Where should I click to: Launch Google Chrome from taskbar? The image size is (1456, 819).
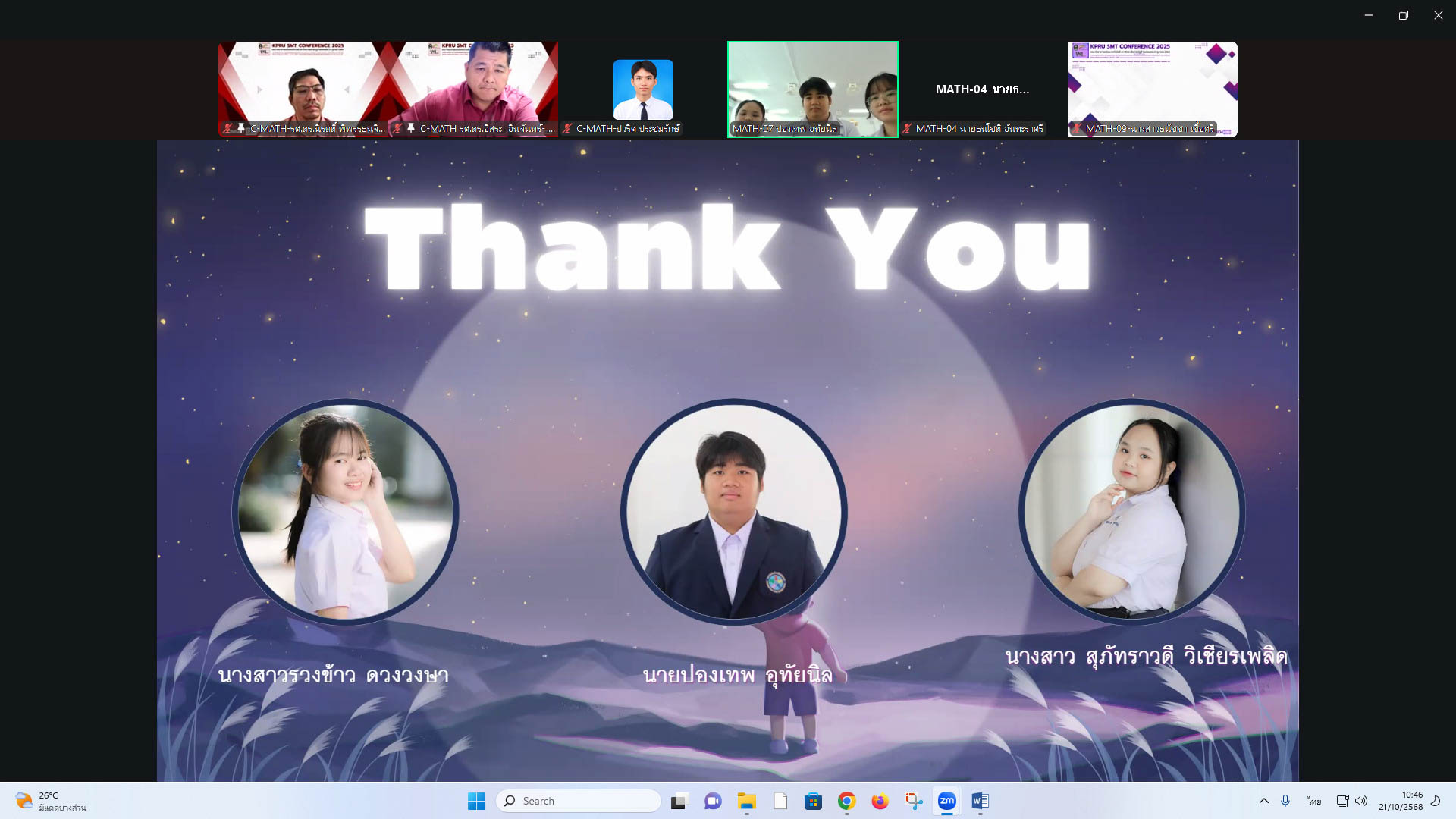pos(846,801)
